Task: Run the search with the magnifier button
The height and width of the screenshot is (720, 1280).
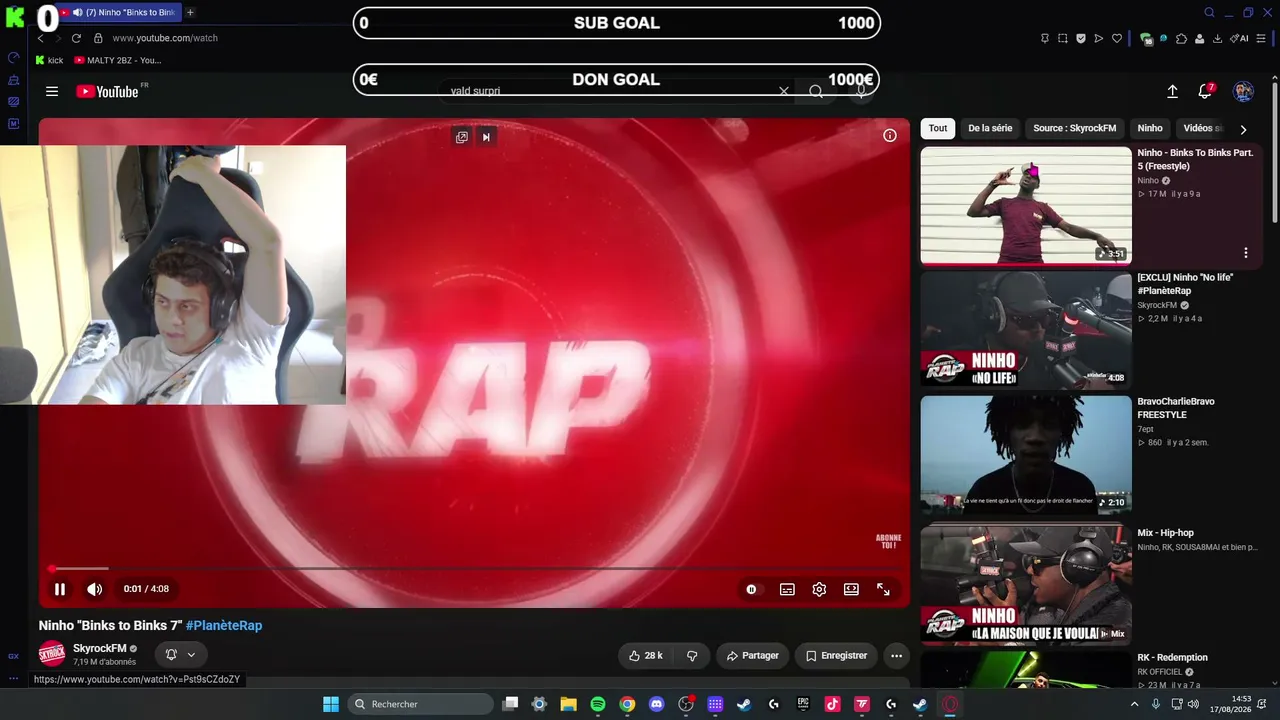Action: 816,91
